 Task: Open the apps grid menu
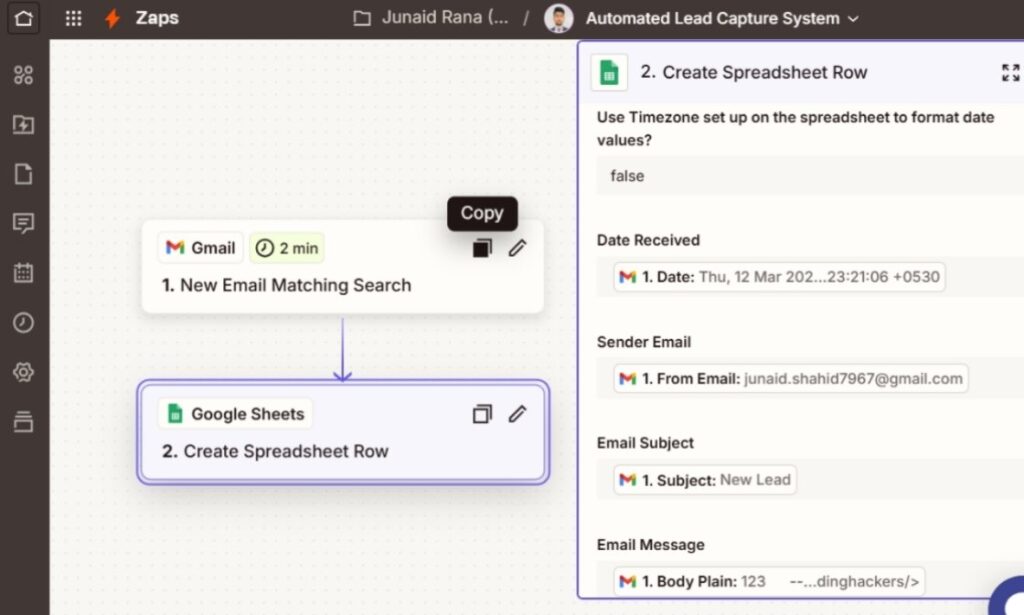point(74,18)
